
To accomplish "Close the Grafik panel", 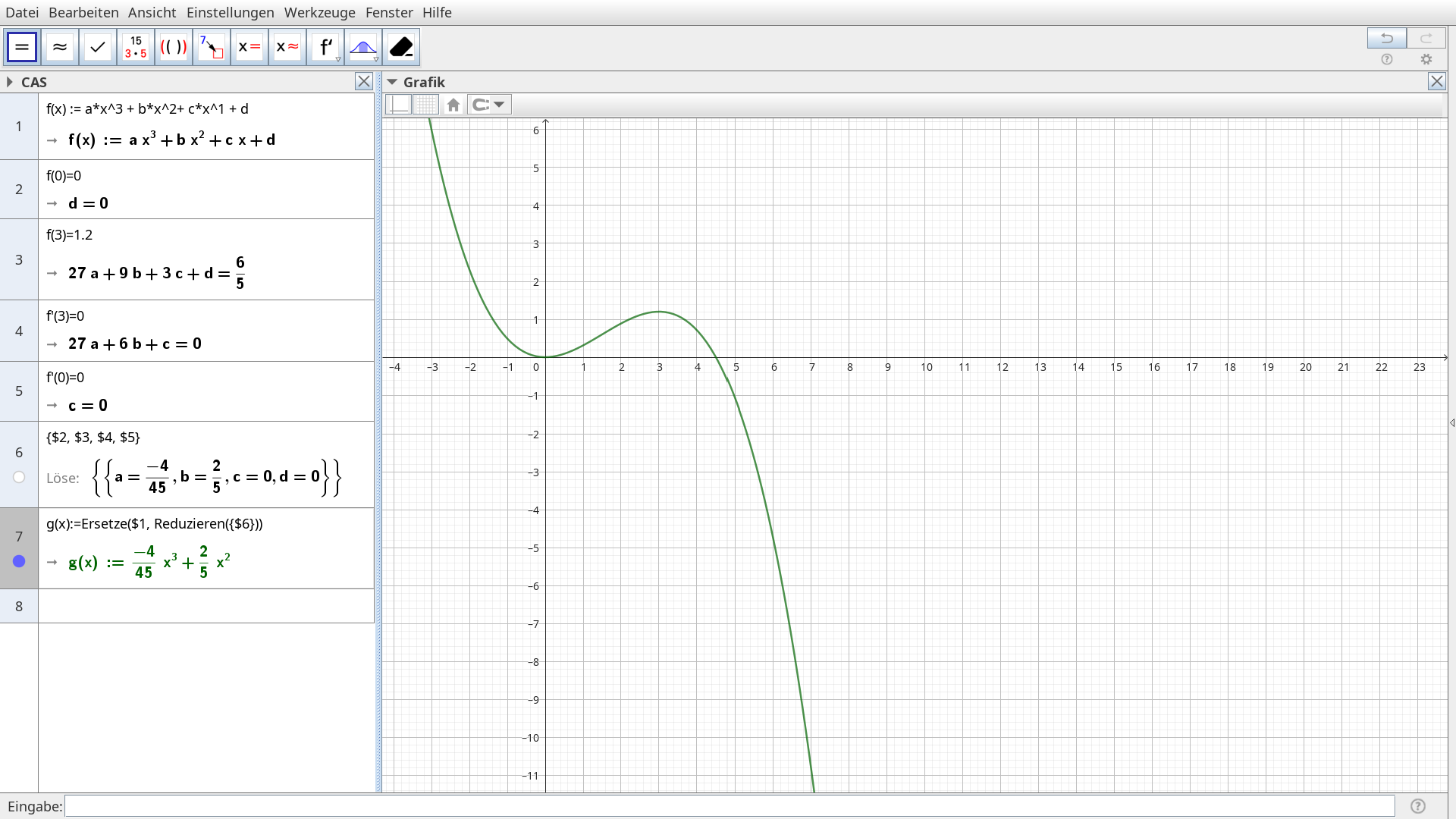I will (1437, 82).
